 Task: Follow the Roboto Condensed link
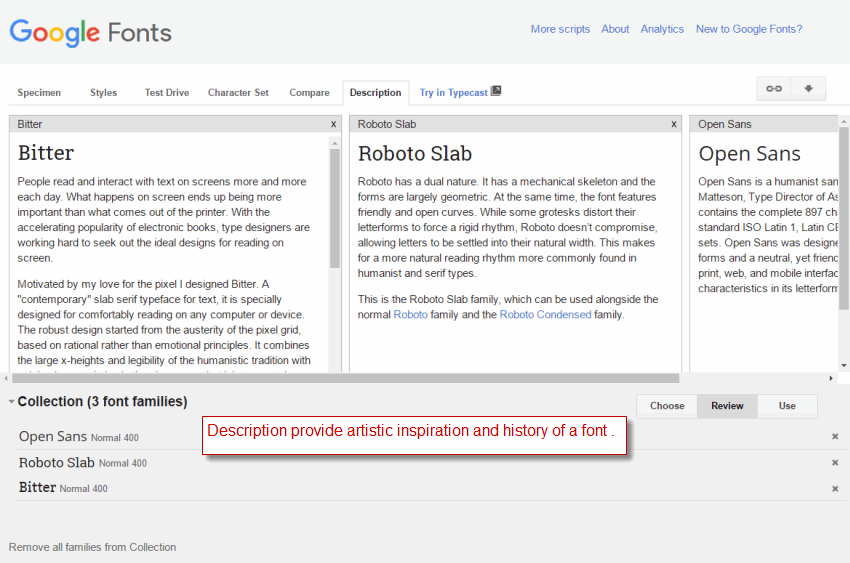click(x=545, y=315)
